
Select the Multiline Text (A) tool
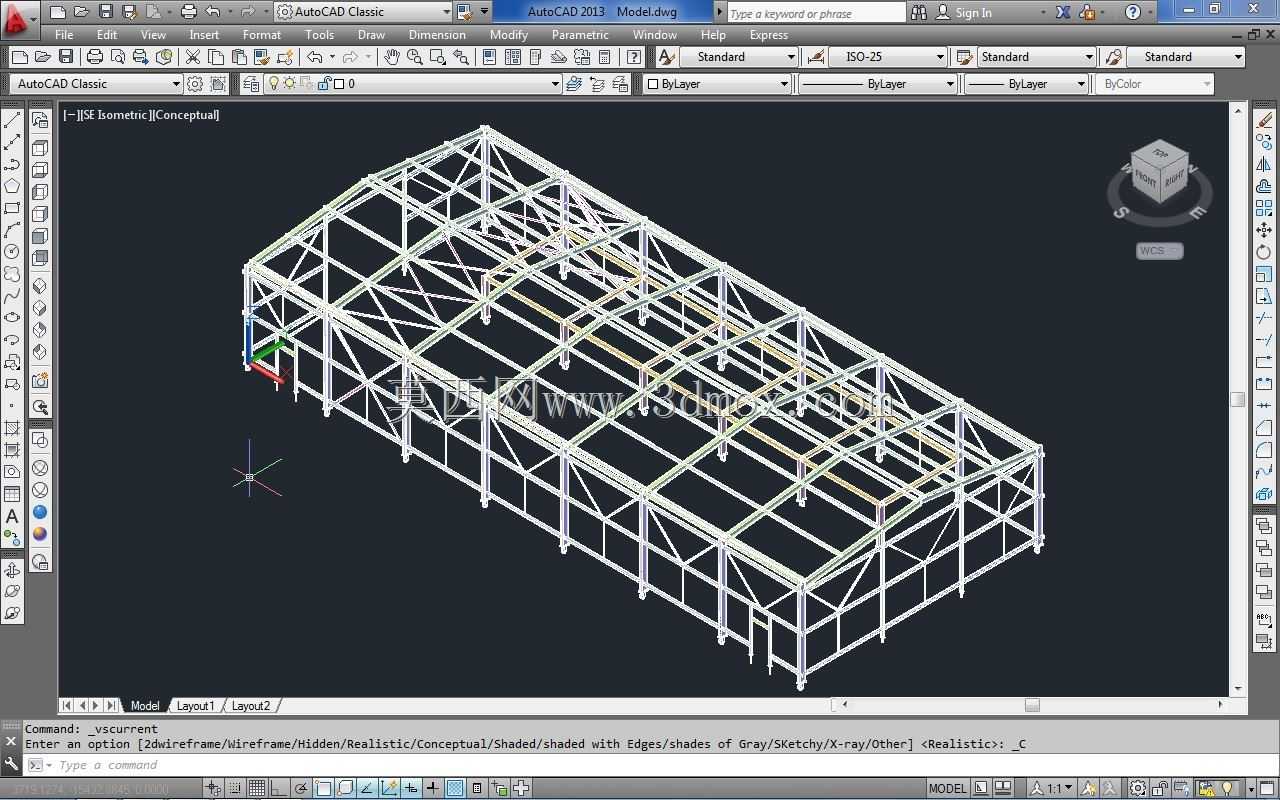click(x=12, y=516)
